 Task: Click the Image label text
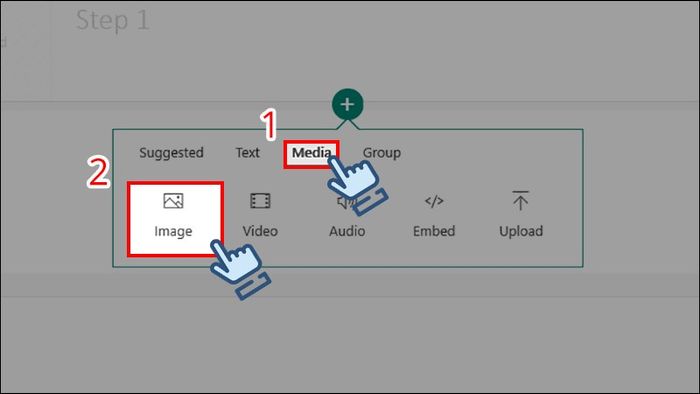[173, 231]
